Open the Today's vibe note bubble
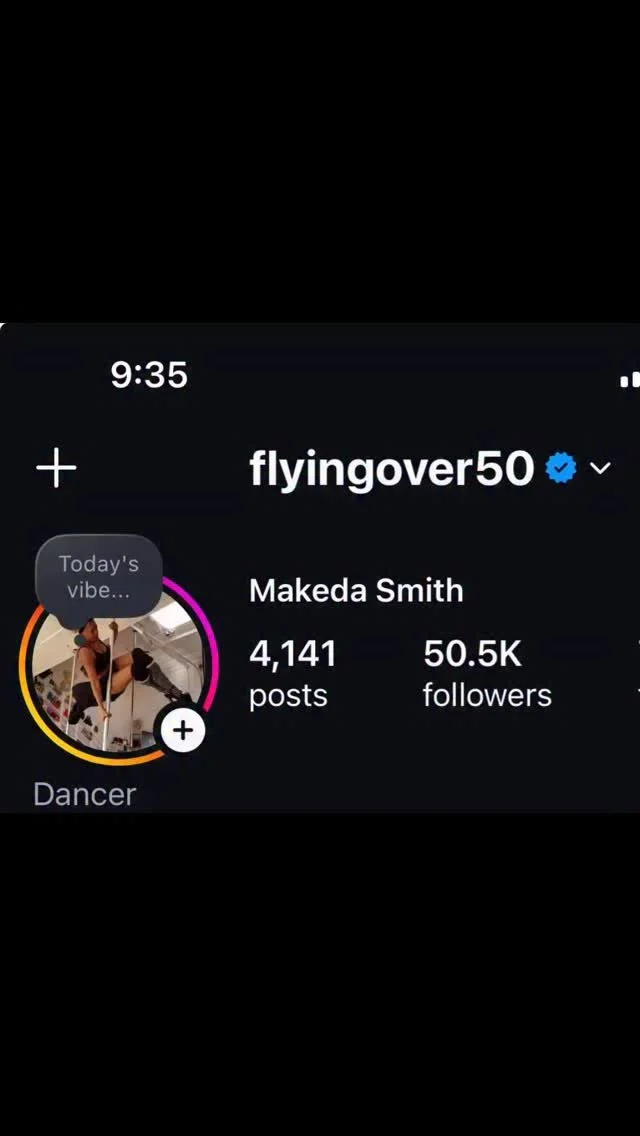Screen dimensions: 640x1136 click(x=99, y=577)
